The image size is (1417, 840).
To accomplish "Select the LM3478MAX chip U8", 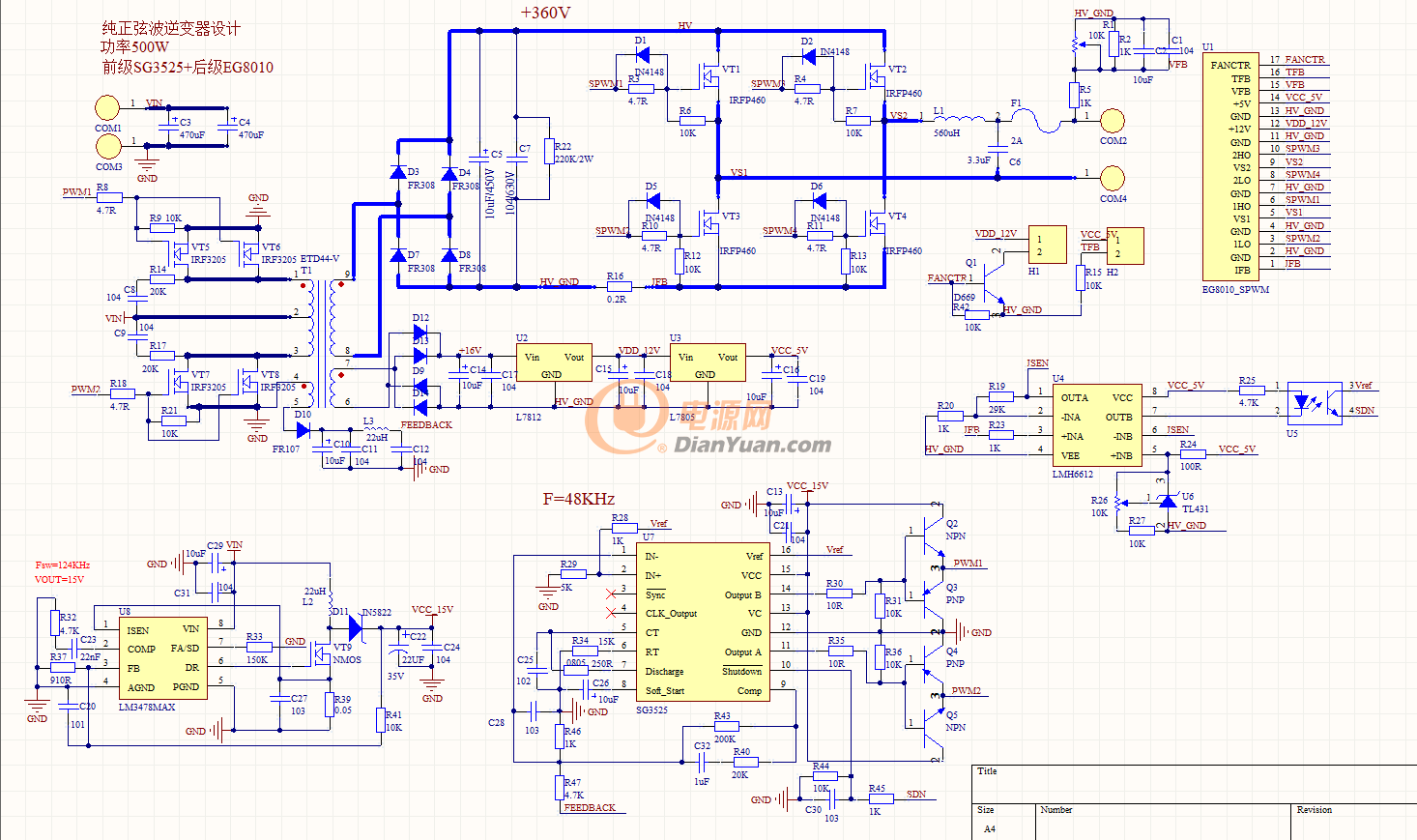I will [162, 659].
